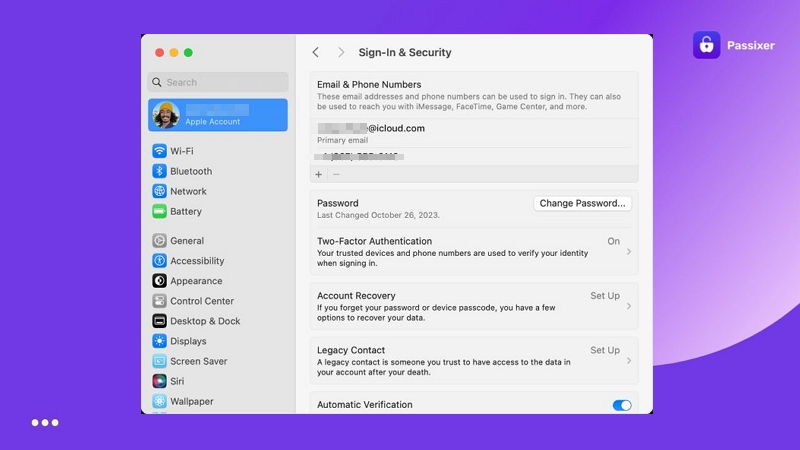Select the Desktop & Dock icon

(159, 321)
